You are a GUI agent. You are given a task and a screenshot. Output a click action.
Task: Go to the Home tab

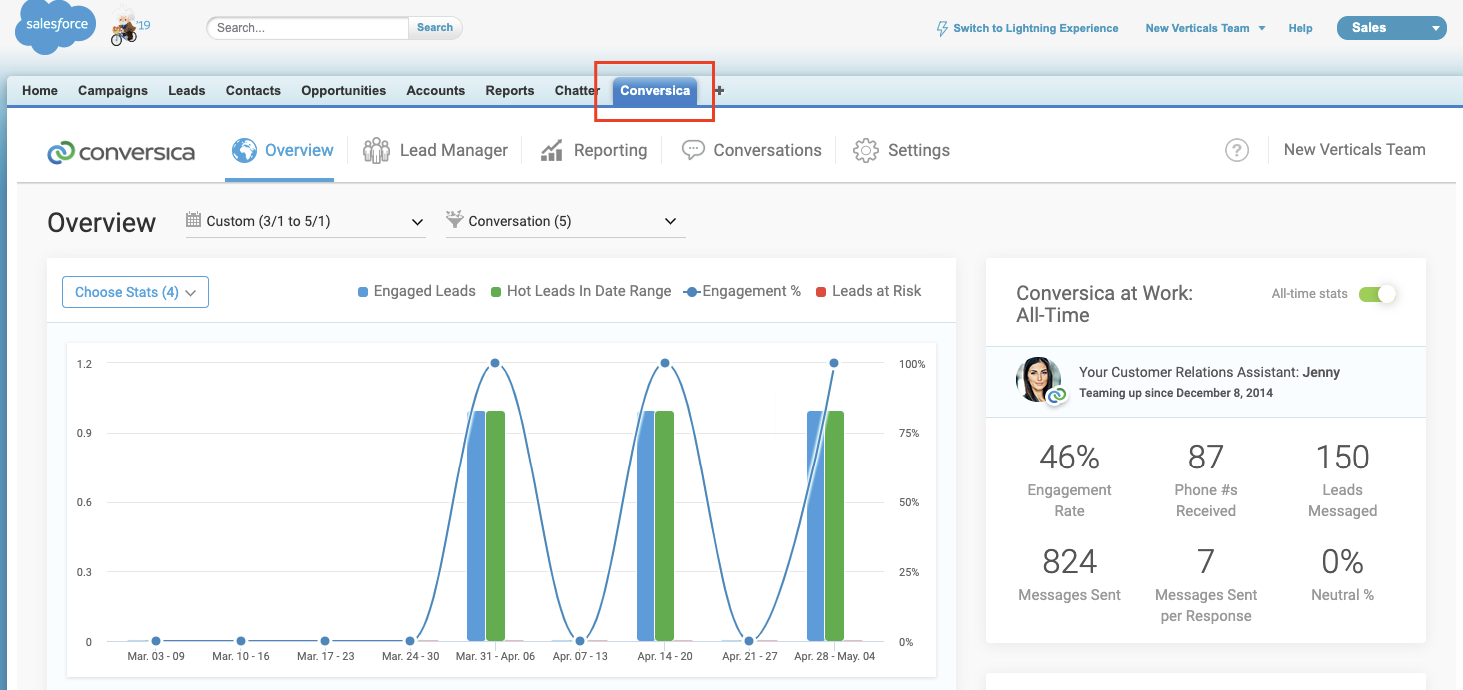40,90
